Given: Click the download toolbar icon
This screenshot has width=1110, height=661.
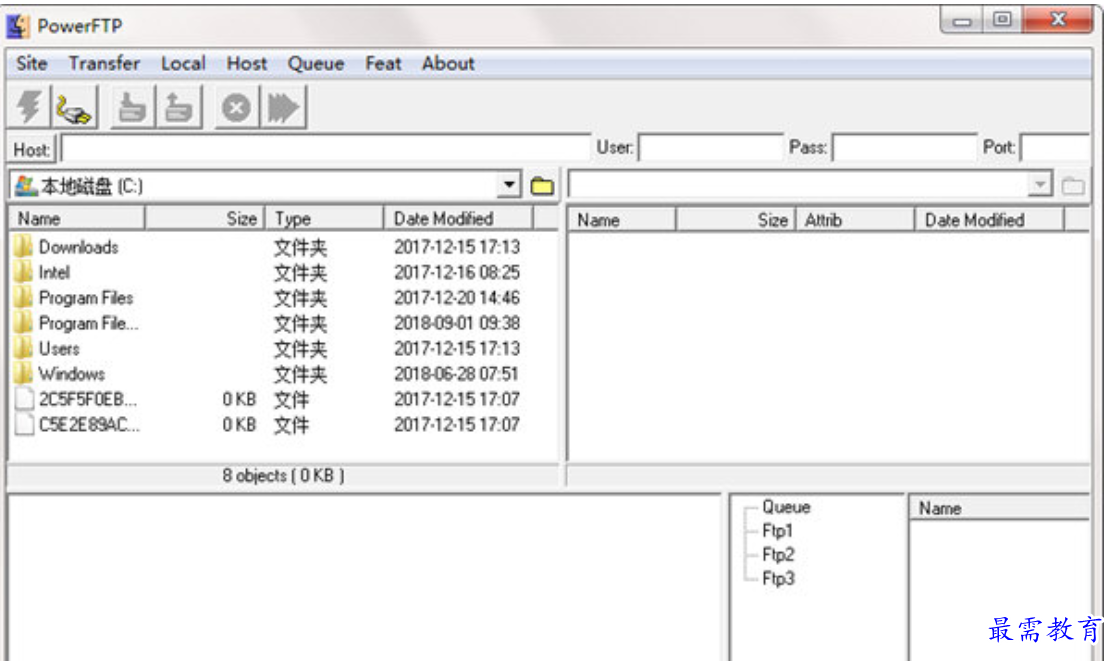Looking at the screenshot, I should click(x=132, y=108).
